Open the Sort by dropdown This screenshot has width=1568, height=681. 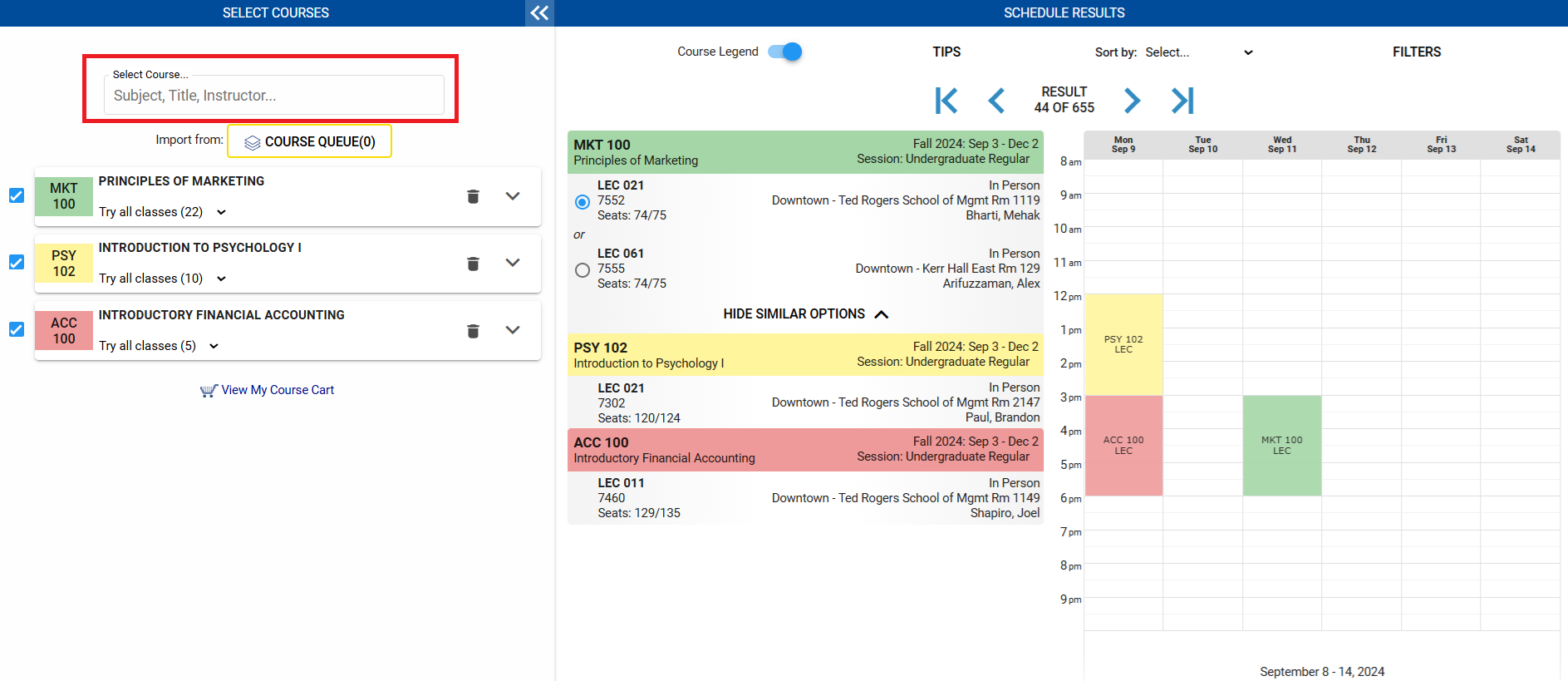click(x=1197, y=52)
